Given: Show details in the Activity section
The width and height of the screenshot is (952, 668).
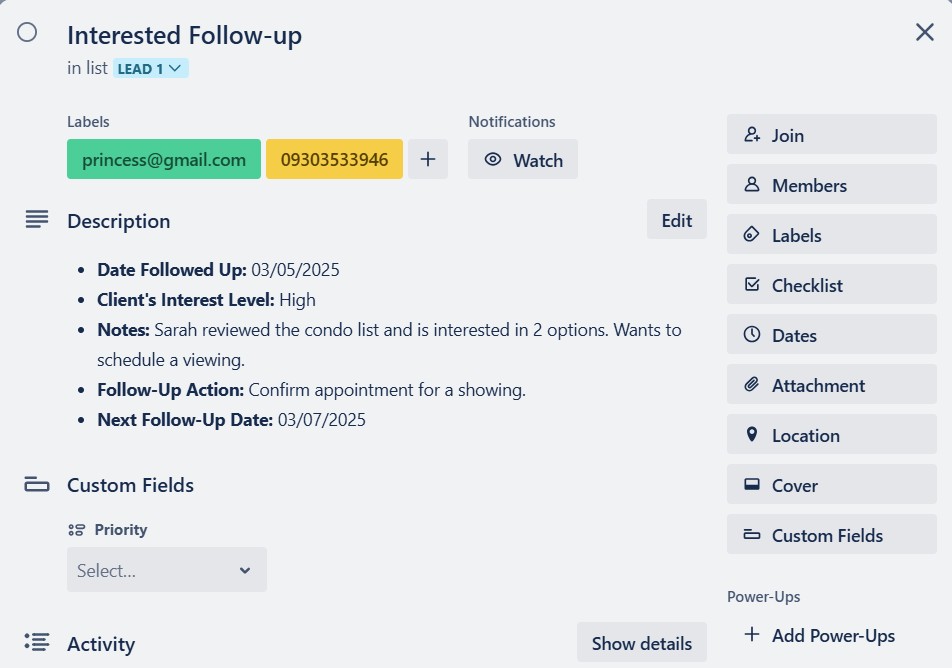Looking at the screenshot, I should tap(641, 643).
